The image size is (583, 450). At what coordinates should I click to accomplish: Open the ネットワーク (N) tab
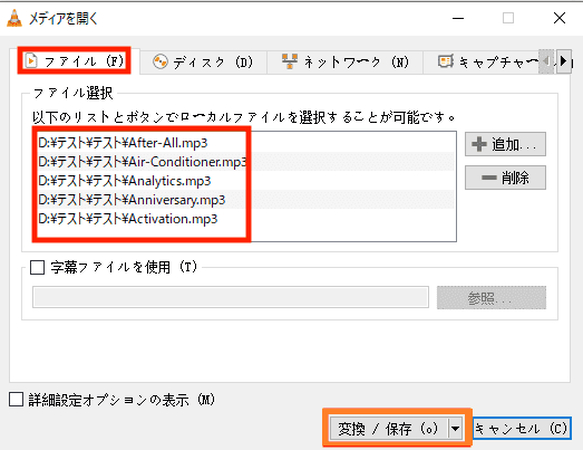click(345, 62)
